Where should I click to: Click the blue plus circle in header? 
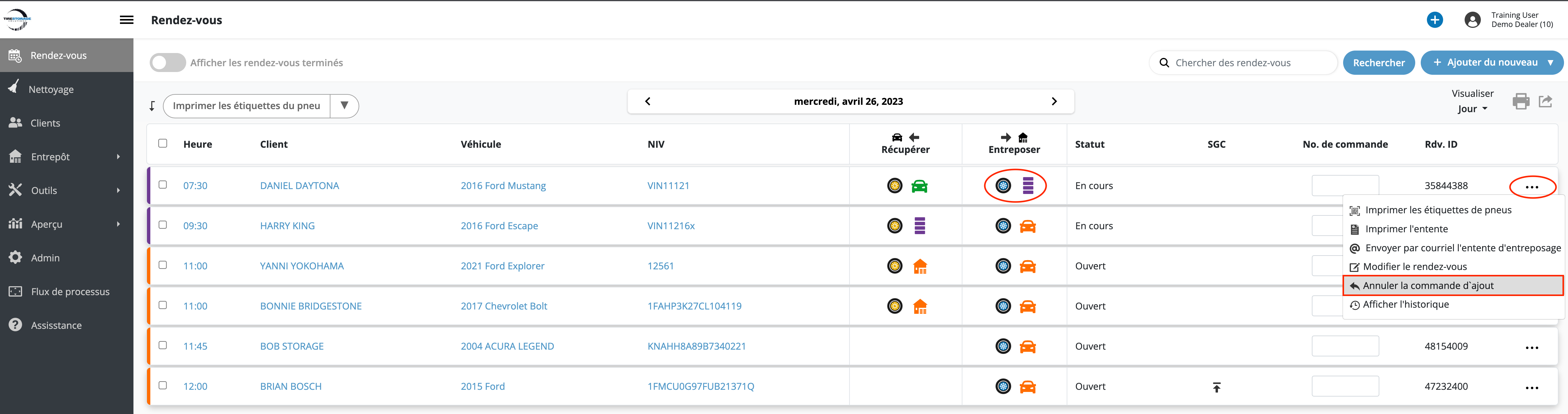point(1435,20)
